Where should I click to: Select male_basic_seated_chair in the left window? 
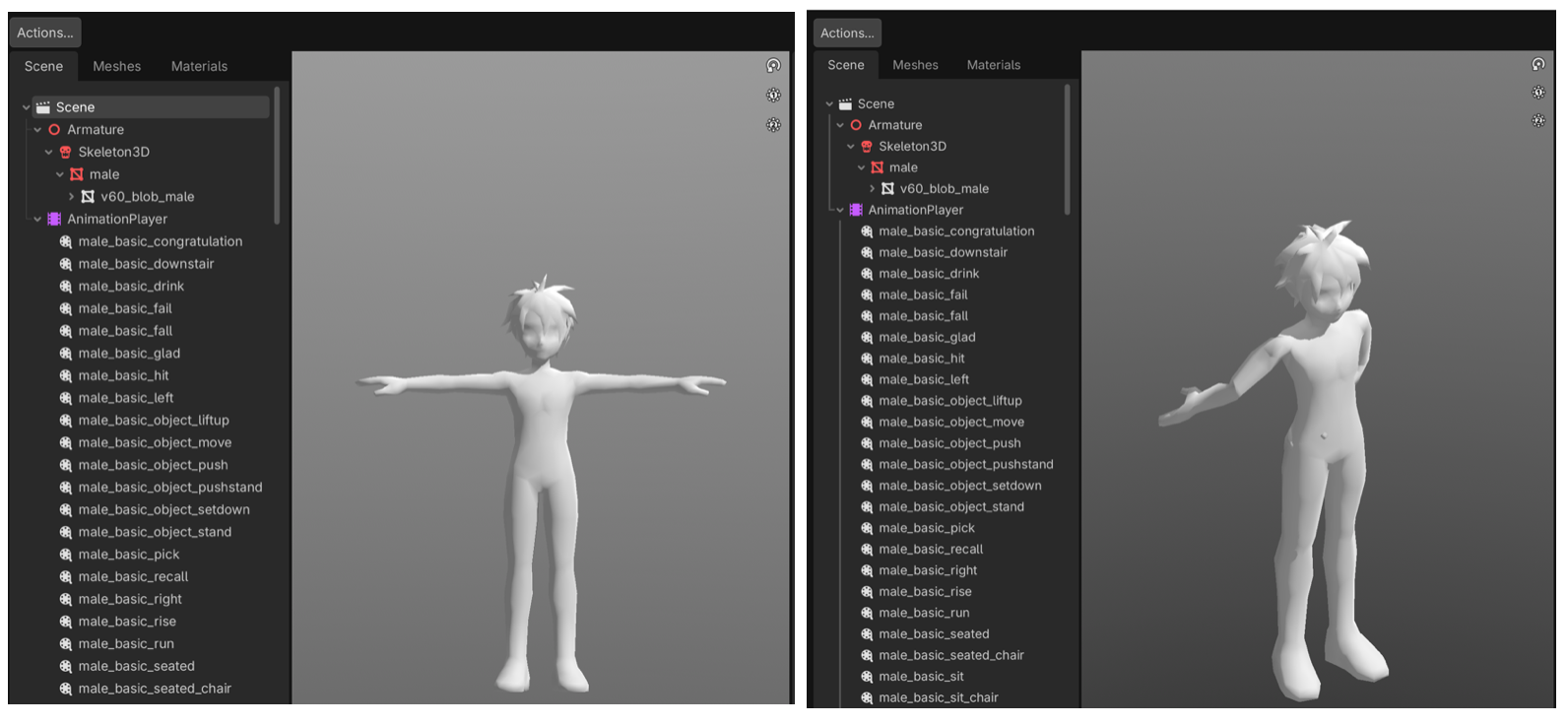(155, 689)
